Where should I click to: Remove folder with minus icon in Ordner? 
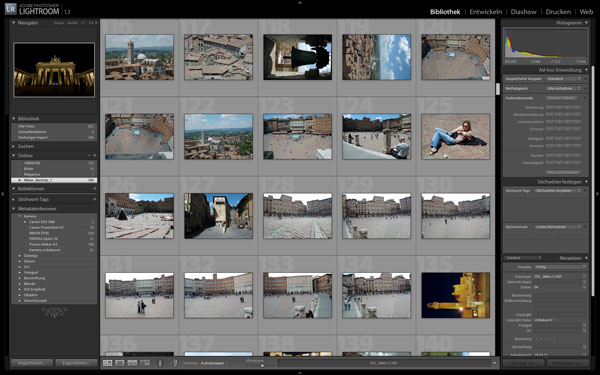[x=89, y=156]
